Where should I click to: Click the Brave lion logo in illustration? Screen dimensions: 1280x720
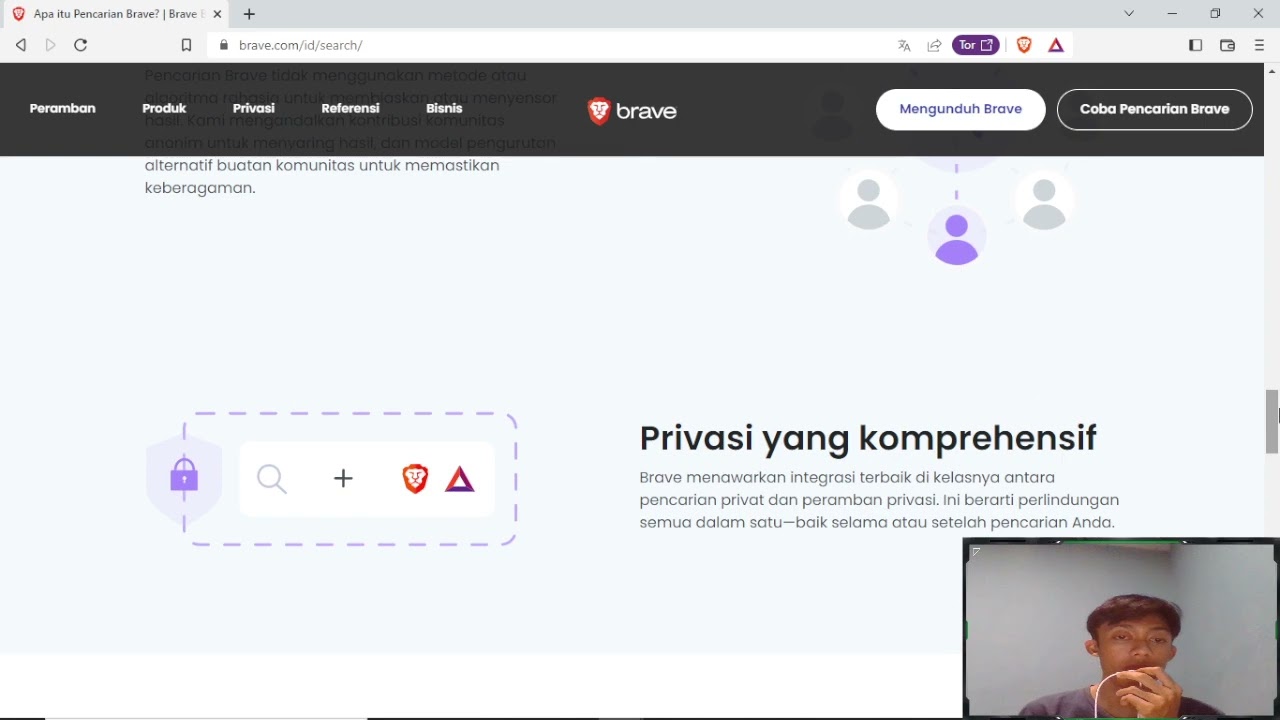pos(415,479)
